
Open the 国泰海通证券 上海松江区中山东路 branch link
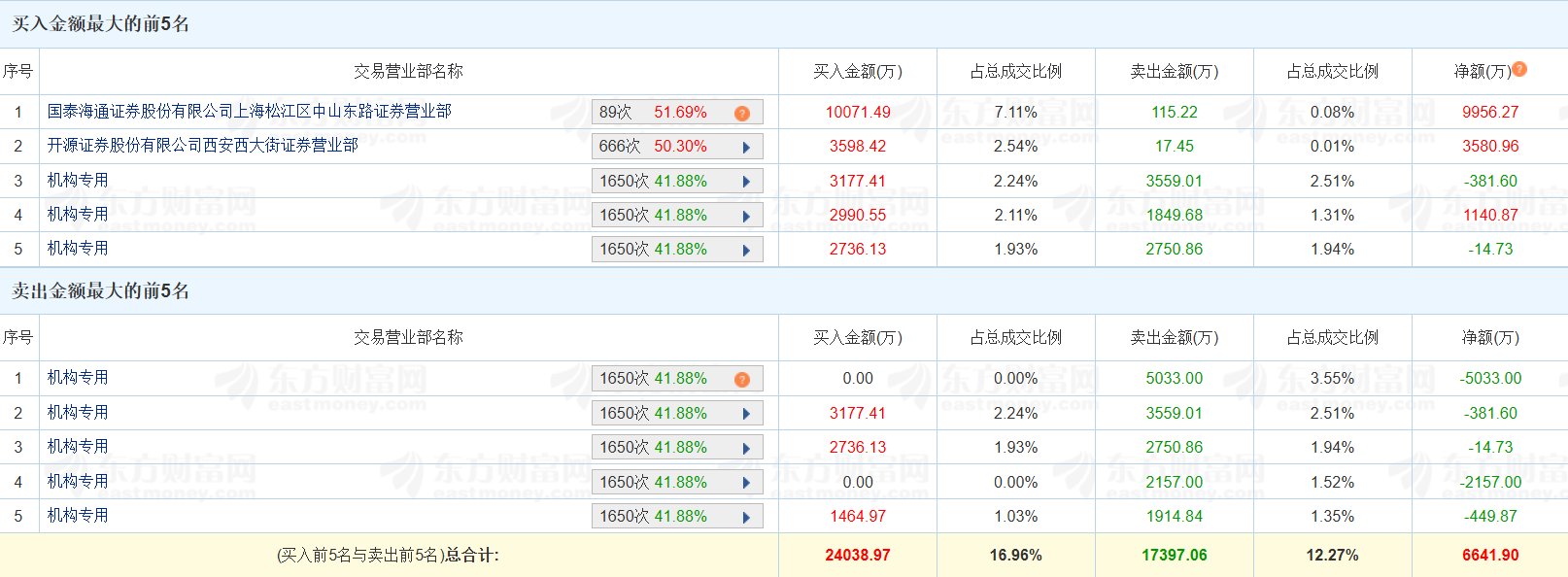pyautogui.click(x=249, y=112)
